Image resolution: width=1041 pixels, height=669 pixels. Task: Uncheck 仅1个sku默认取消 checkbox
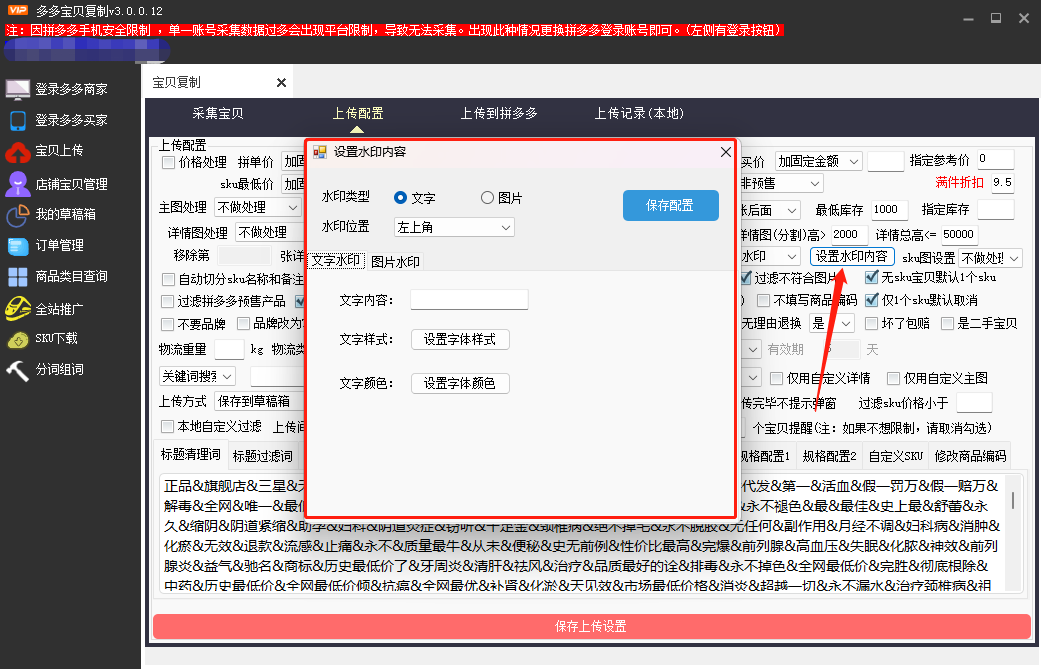tap(872, 300)
